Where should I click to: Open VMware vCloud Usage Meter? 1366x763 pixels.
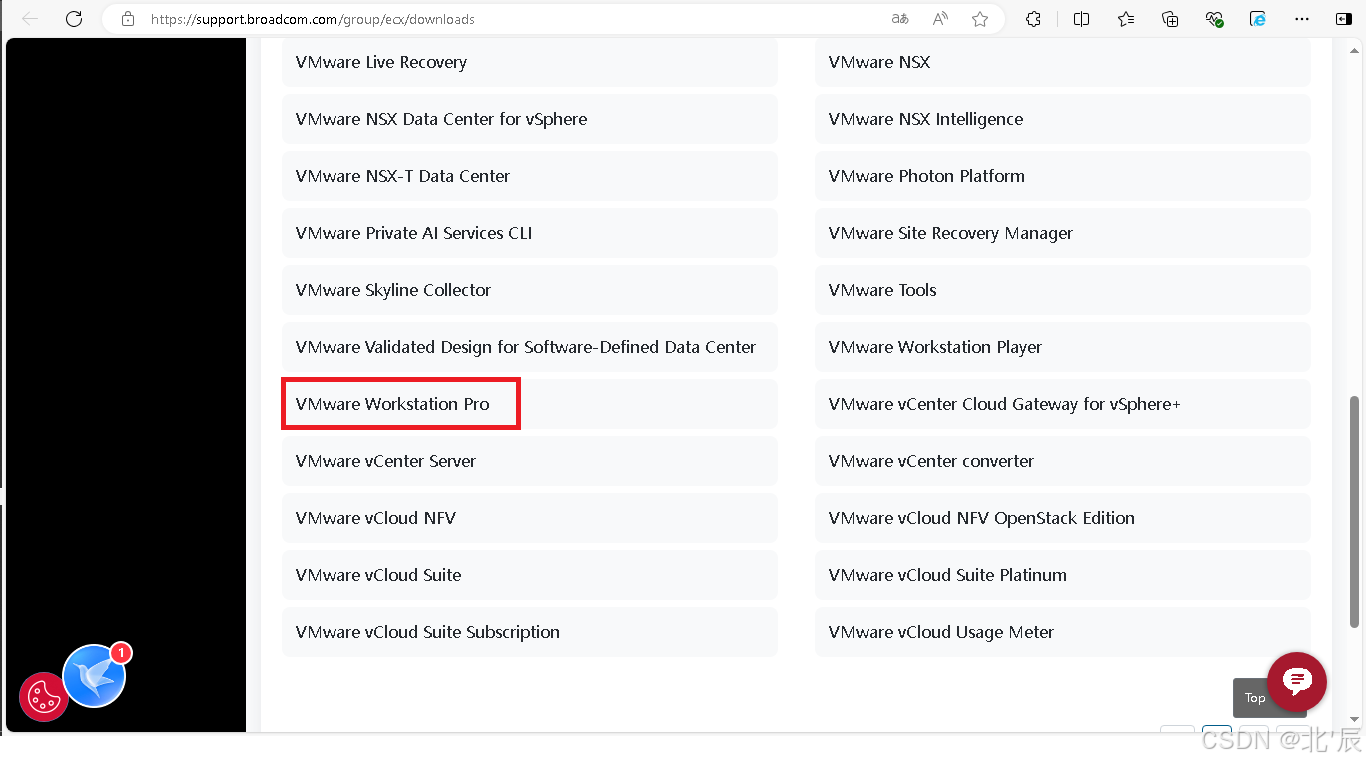1062,632
